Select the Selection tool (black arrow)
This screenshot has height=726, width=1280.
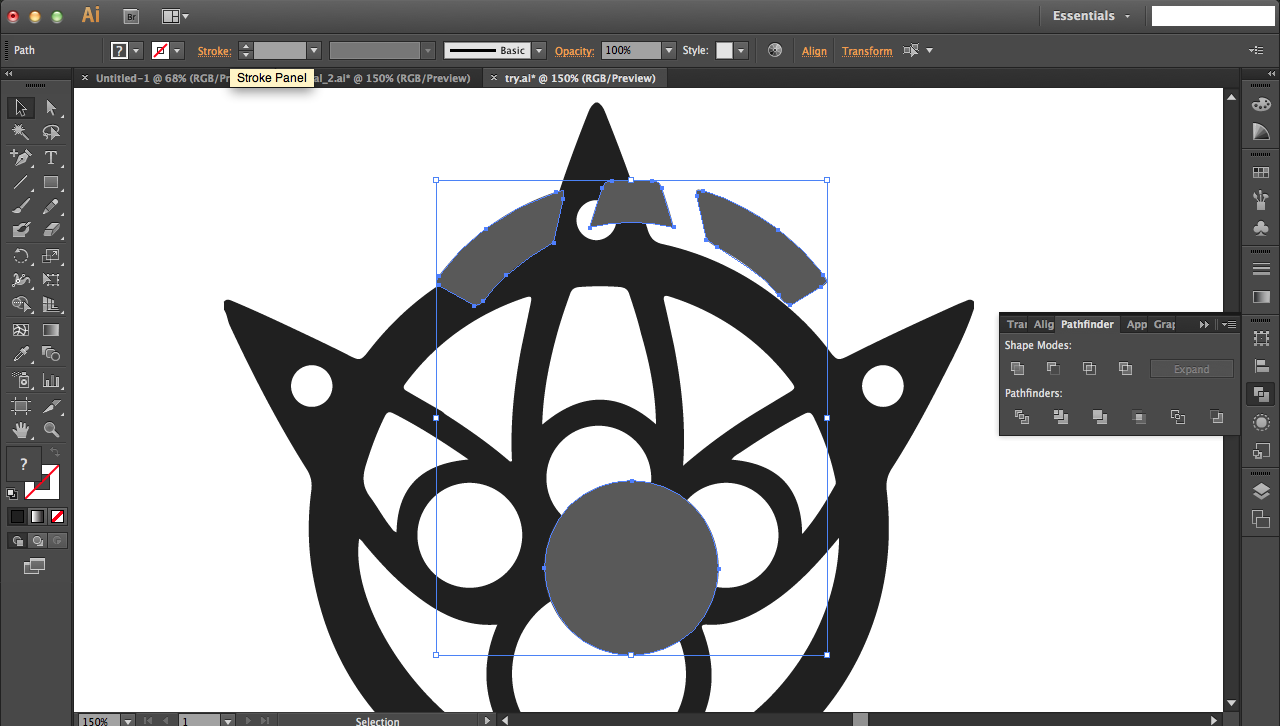pyautogui.click(x=20, y=108)
